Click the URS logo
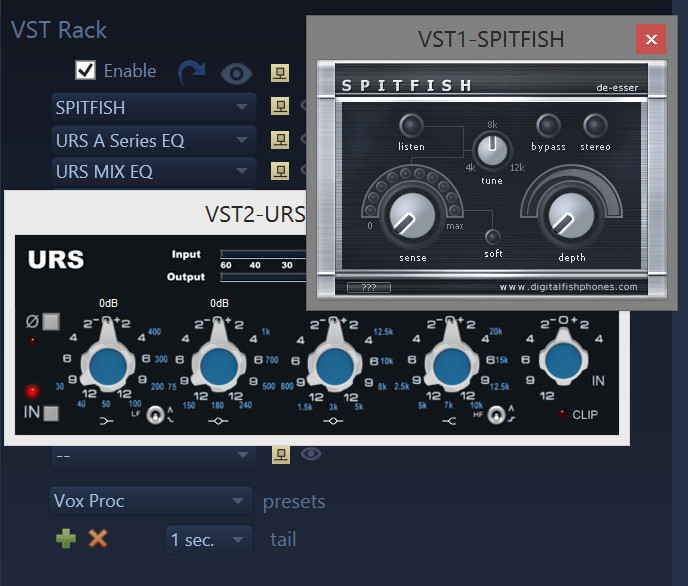This screenshot has width=688, height=586. [x=56, y=259]
